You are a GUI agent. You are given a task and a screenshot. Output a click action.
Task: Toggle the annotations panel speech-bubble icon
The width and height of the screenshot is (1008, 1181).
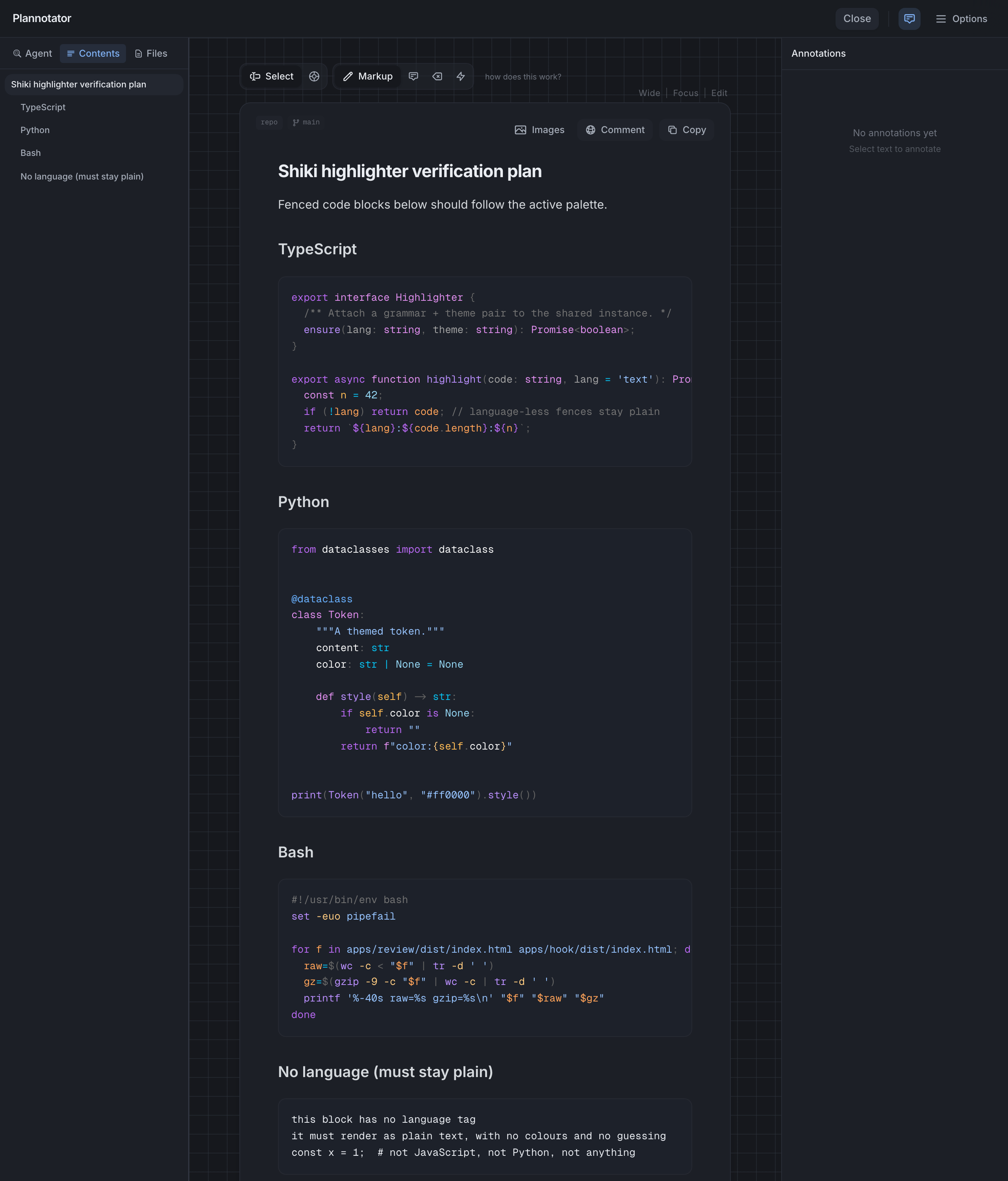pyautogui.click(x=909, y=19)
